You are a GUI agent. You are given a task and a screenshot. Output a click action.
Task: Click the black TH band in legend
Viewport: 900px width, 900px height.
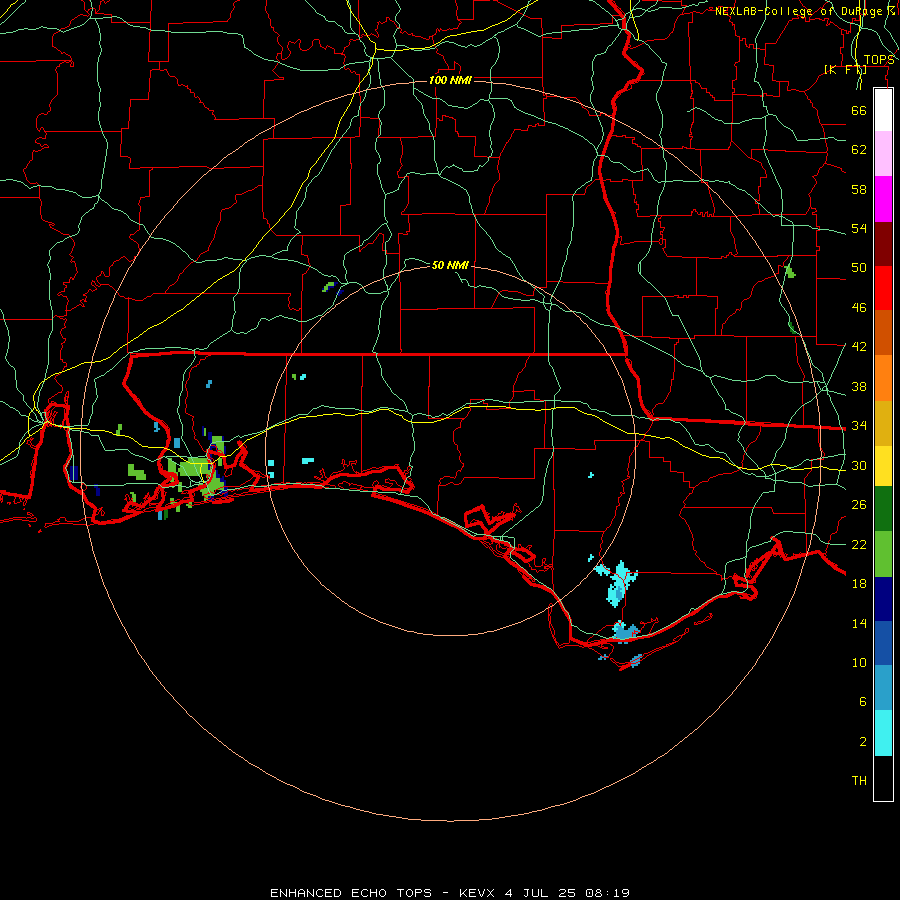883,778
